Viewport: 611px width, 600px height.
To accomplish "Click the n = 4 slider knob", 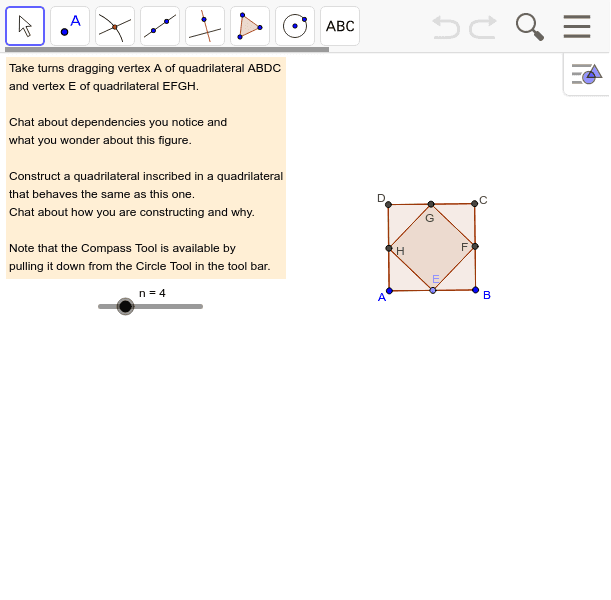I will click(x=125, y=307).
